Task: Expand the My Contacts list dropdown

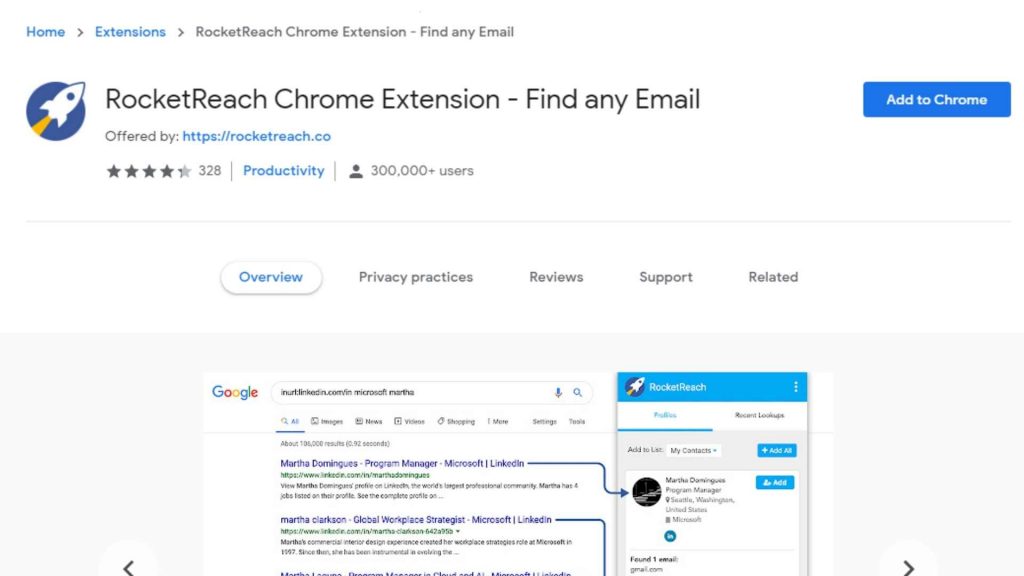Action: tap(694, 451)
